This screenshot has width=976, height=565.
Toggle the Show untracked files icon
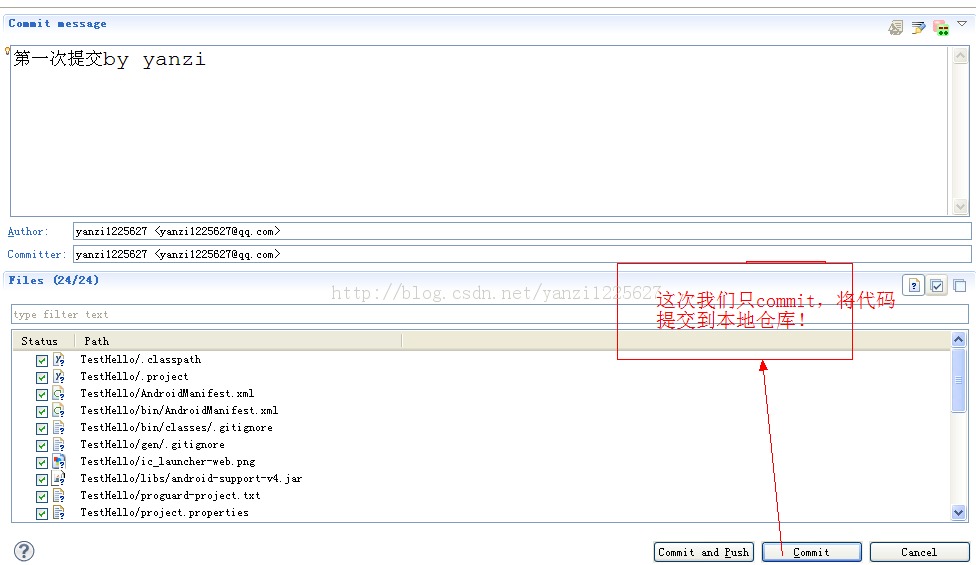pos(914,286)
